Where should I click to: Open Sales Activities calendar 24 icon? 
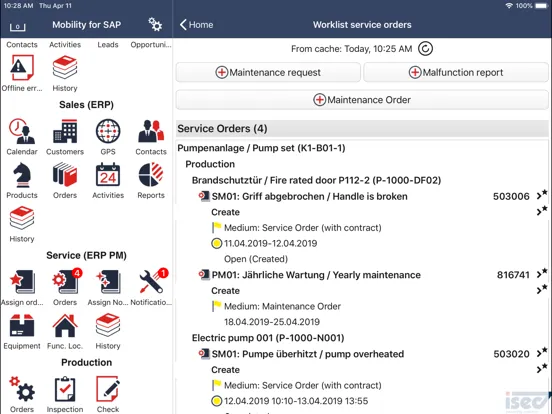point(108,175)
